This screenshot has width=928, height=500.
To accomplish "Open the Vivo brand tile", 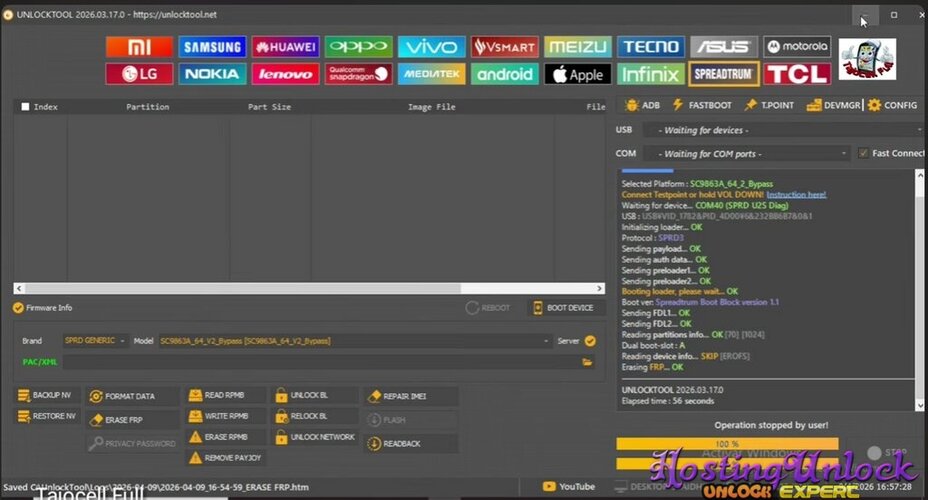I will [431, 47].
